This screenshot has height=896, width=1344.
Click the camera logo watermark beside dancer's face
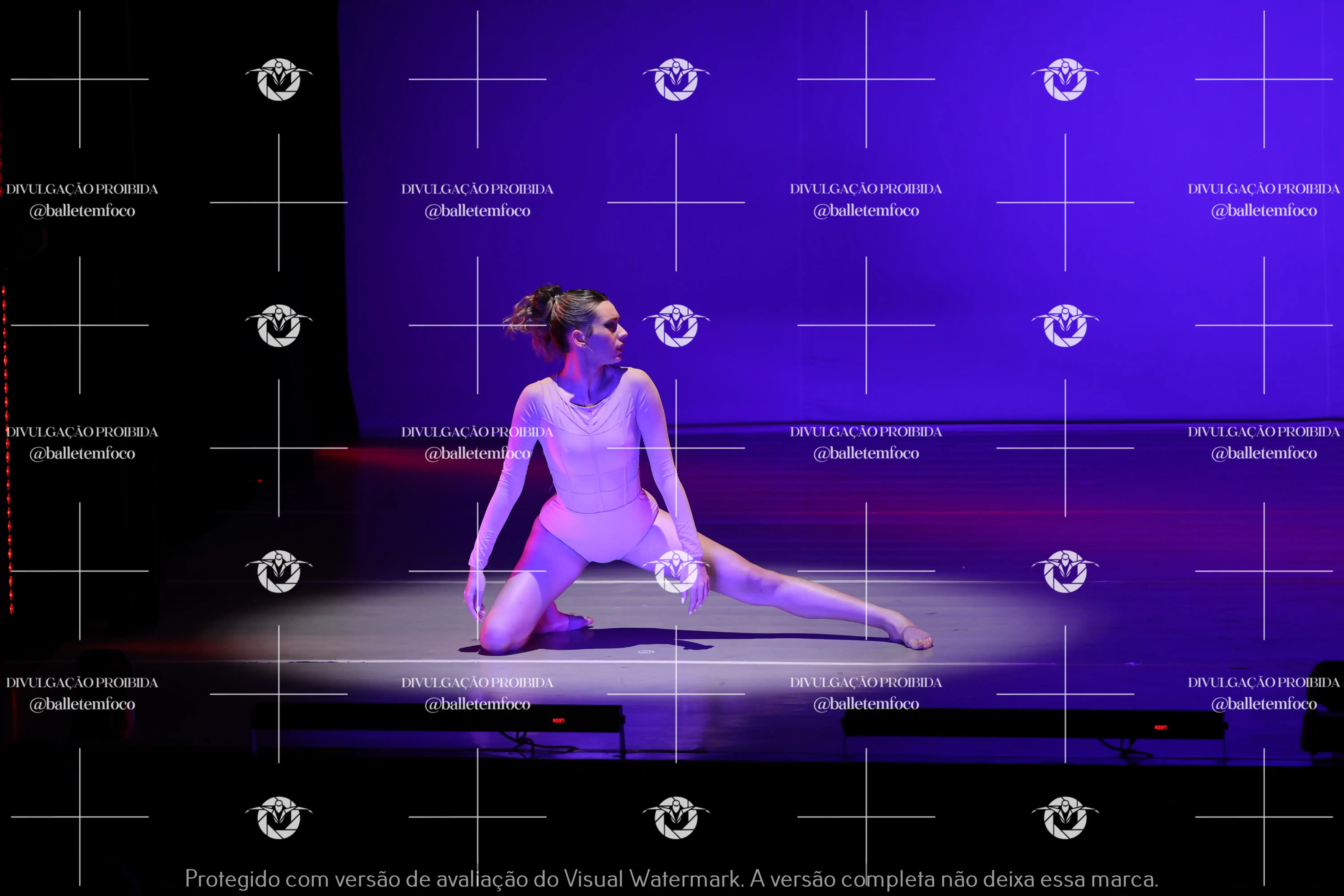click(676, 325)
